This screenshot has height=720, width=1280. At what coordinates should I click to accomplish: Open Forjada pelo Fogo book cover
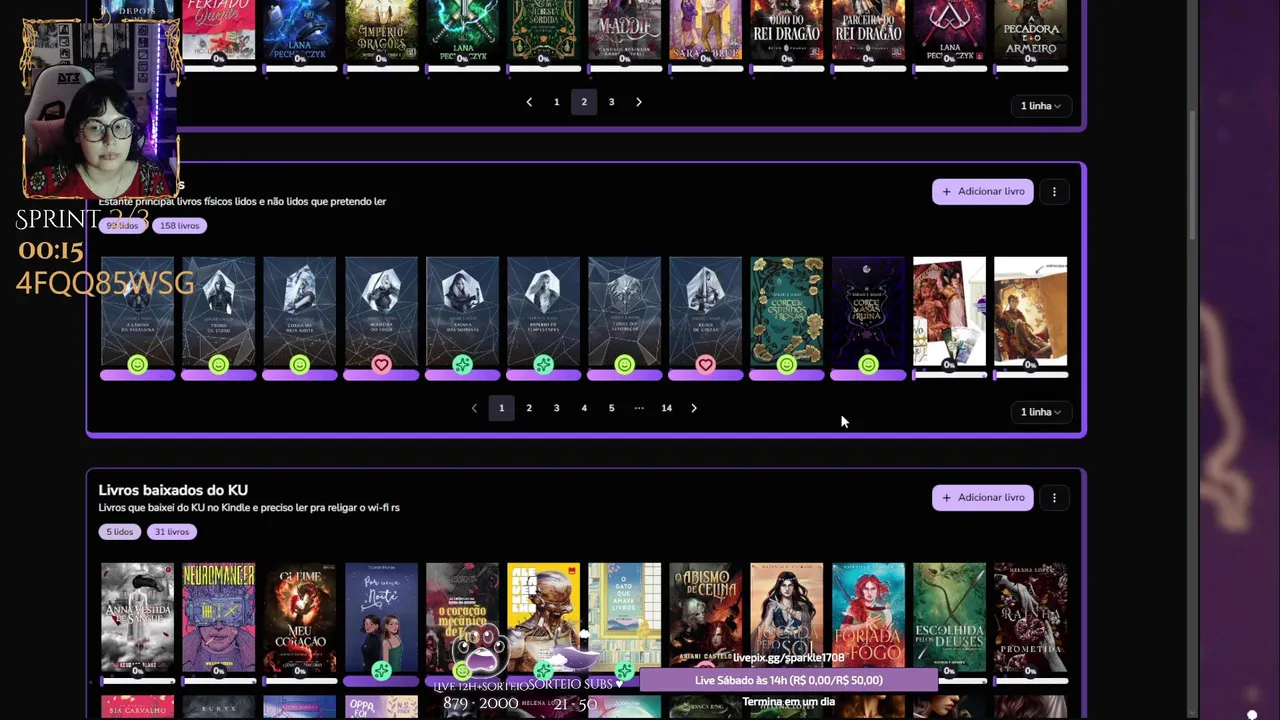point(868,617)
